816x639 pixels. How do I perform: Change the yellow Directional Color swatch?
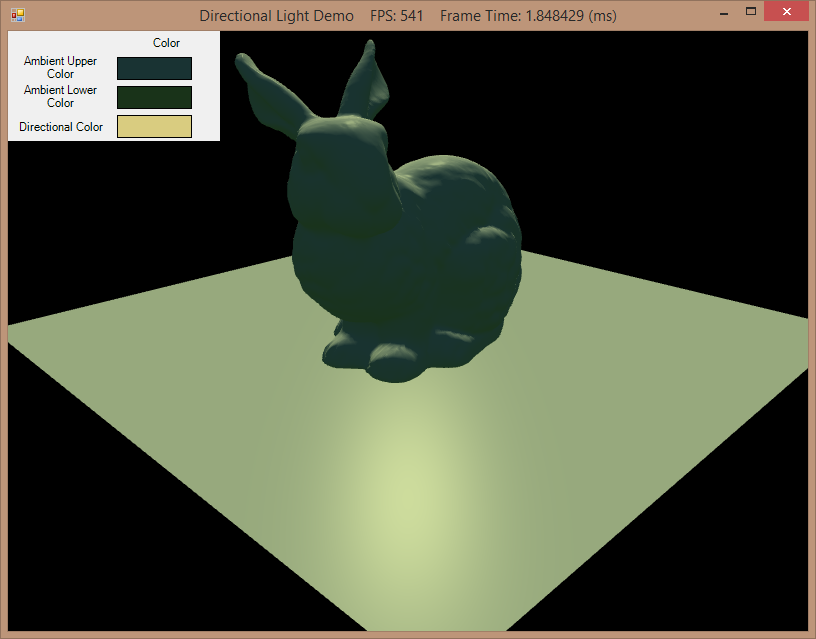pos(154,126)
